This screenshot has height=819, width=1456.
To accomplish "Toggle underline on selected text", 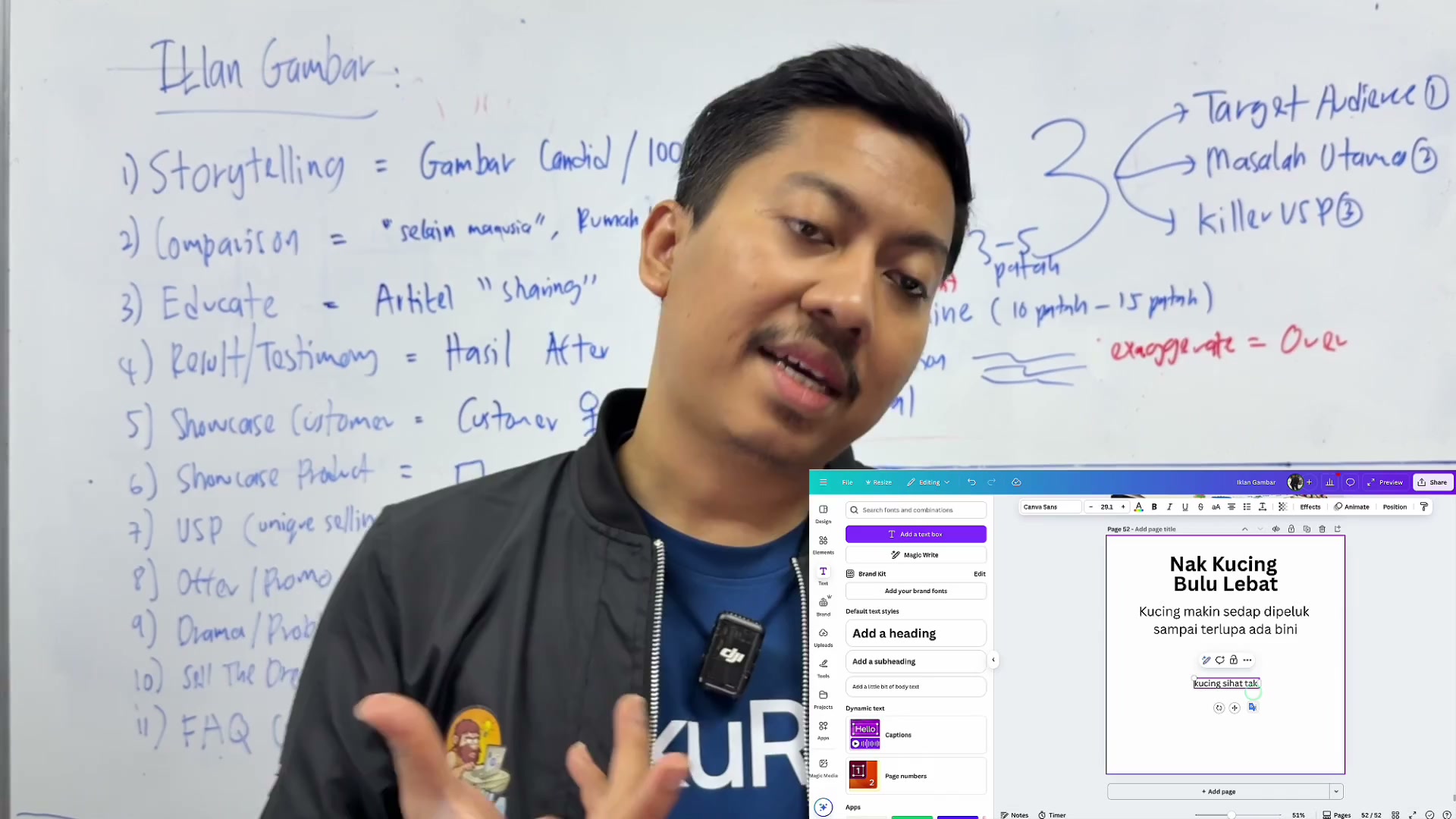I will tap(1185, 507).
